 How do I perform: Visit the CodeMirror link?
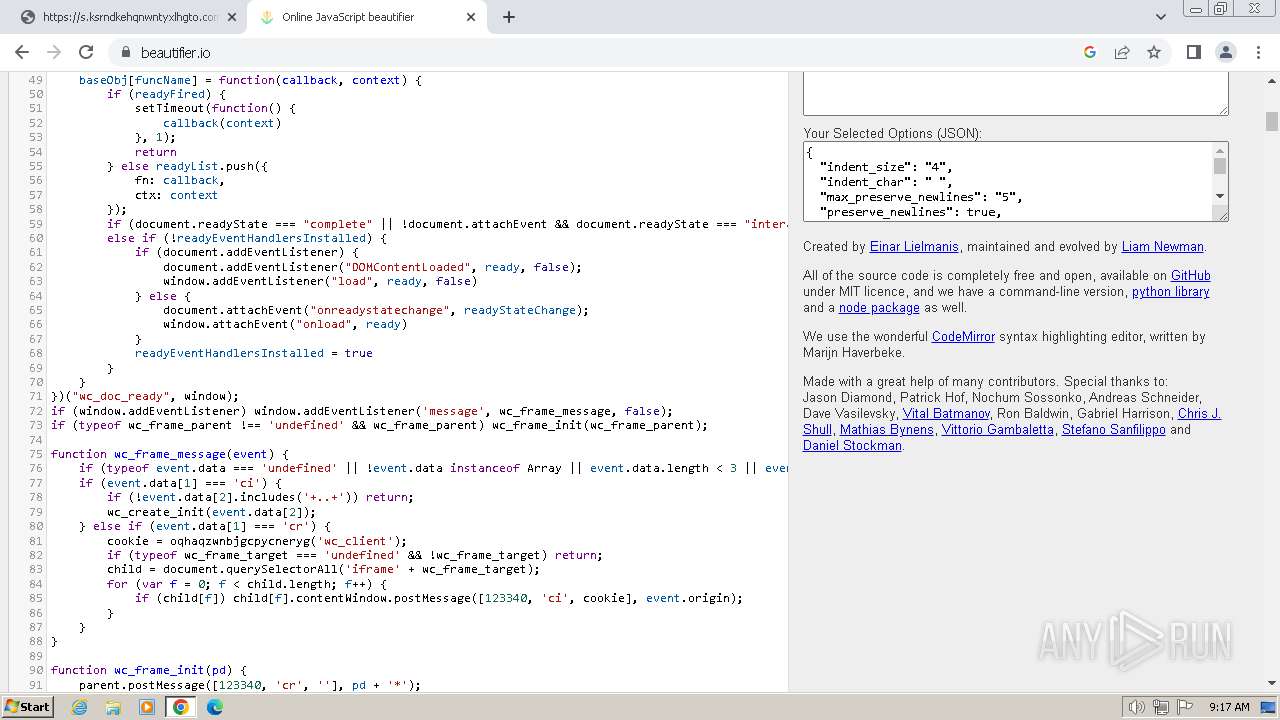coord(963,336)
